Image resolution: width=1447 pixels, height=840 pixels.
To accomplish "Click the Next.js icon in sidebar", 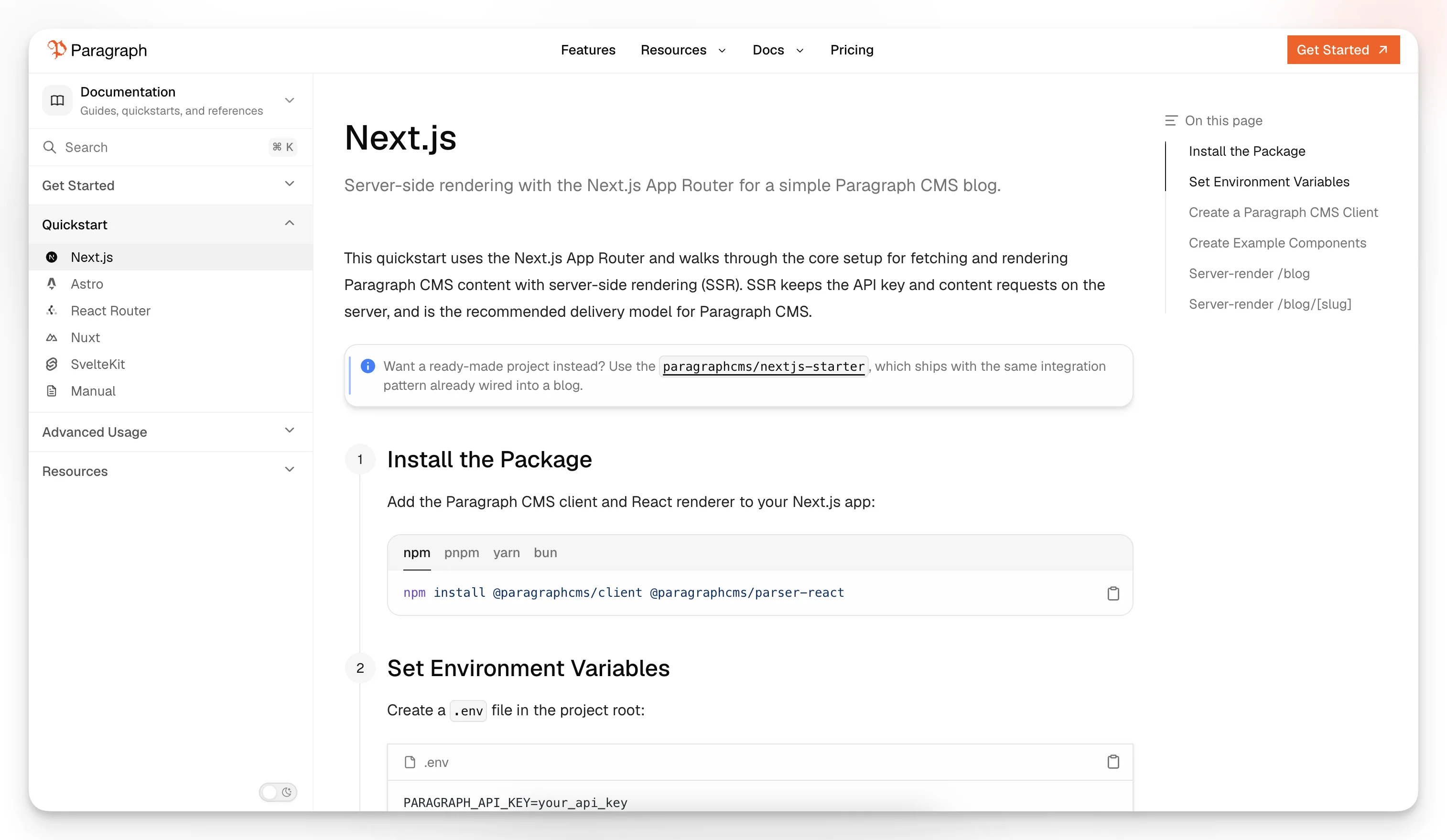I will pos(52,257).
